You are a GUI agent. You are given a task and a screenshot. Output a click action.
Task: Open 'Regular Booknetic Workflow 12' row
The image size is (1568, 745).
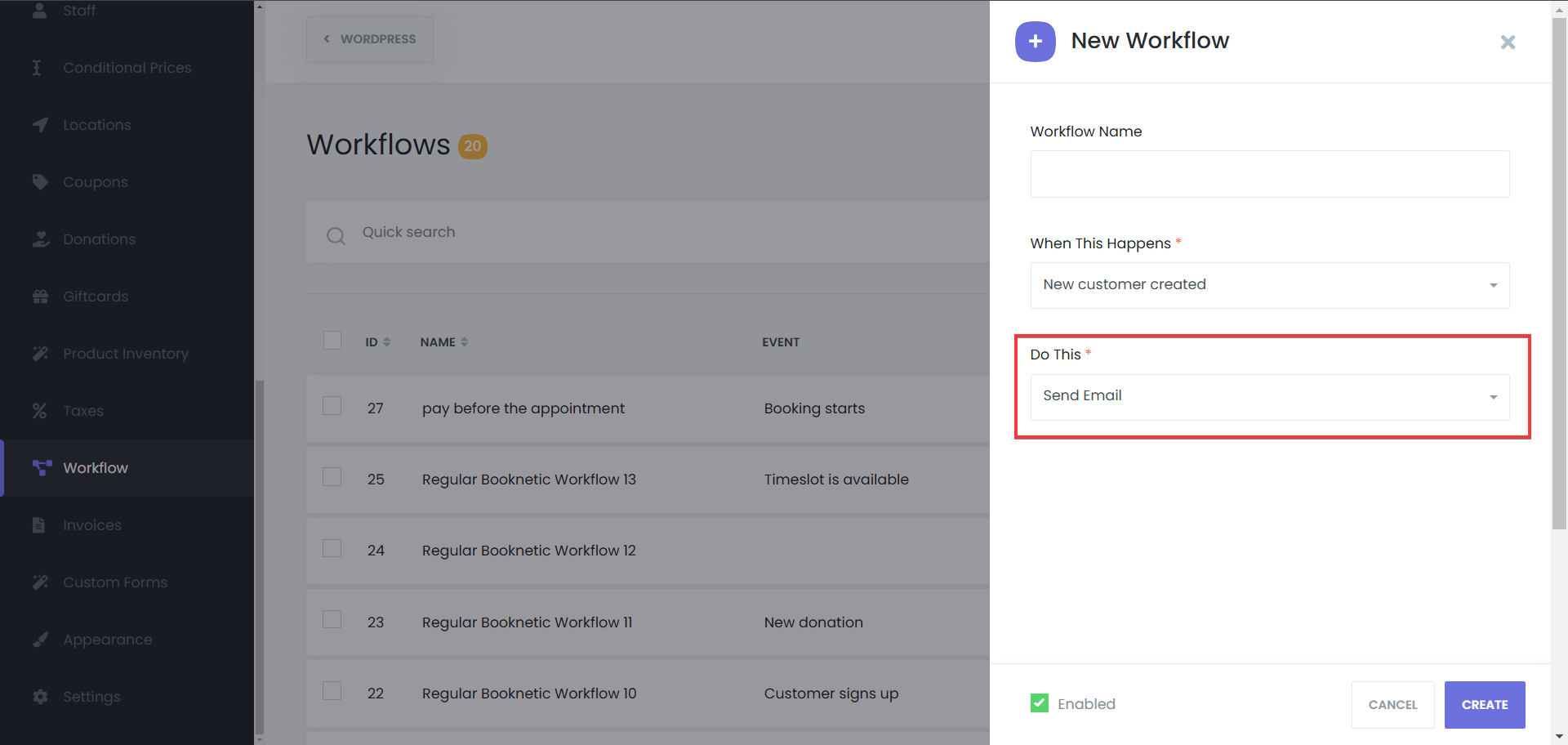tap(528, 551)
